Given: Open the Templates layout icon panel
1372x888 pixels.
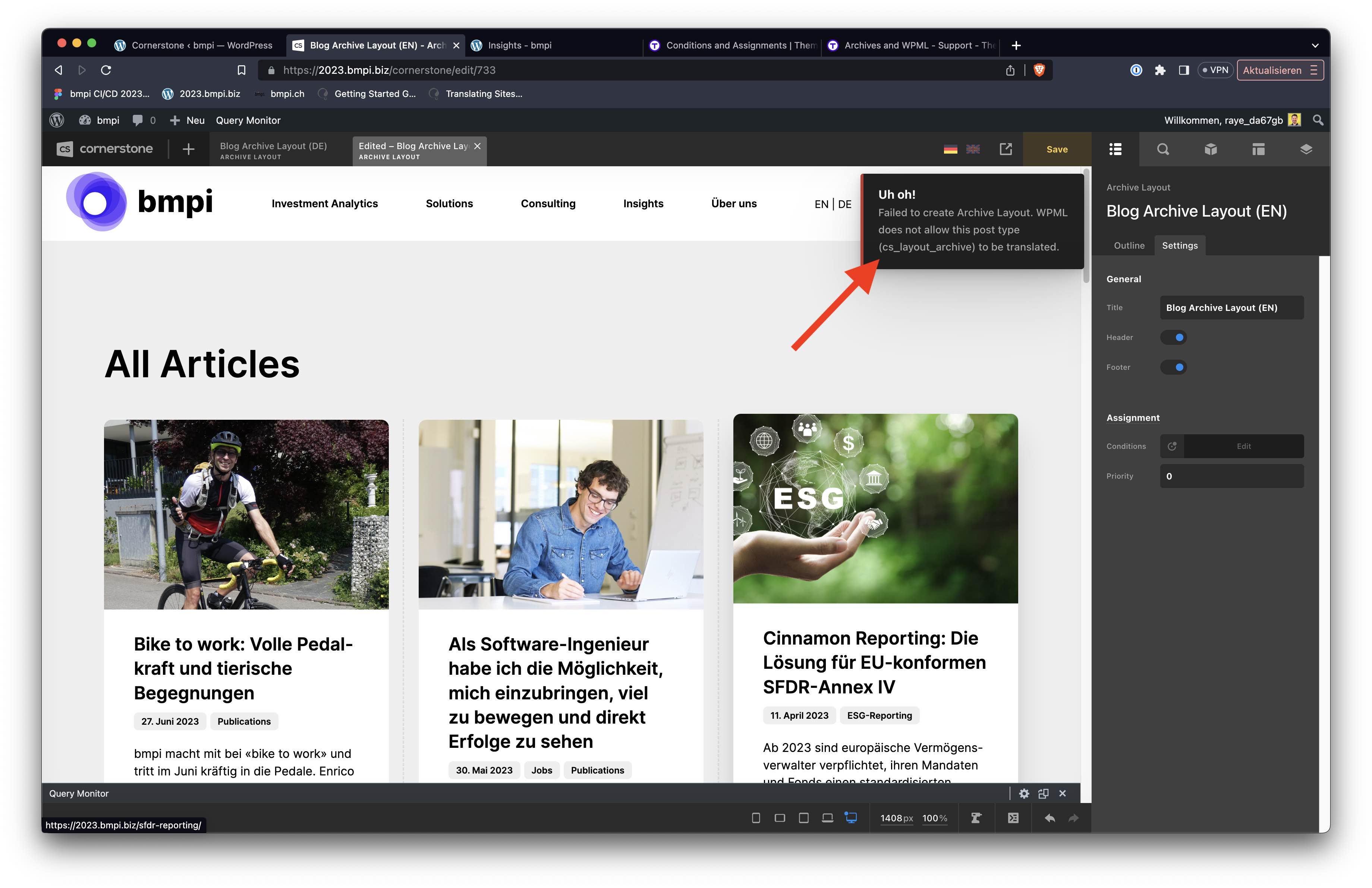Looking at the screenshot, I should click(1258, 149).
